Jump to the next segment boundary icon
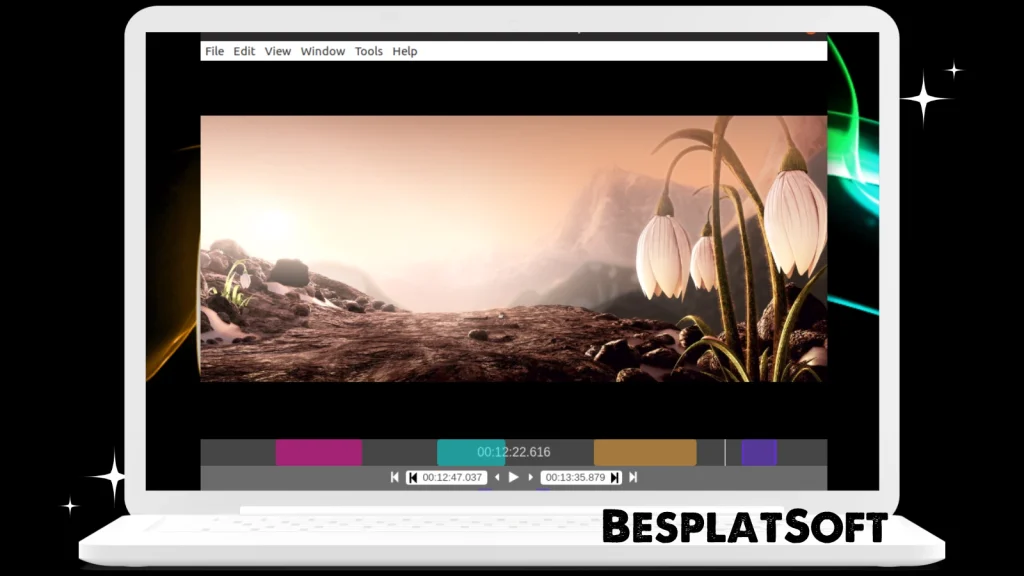Screen dimensions: 1024x576 pyautogui.click(x=632, y=478)
